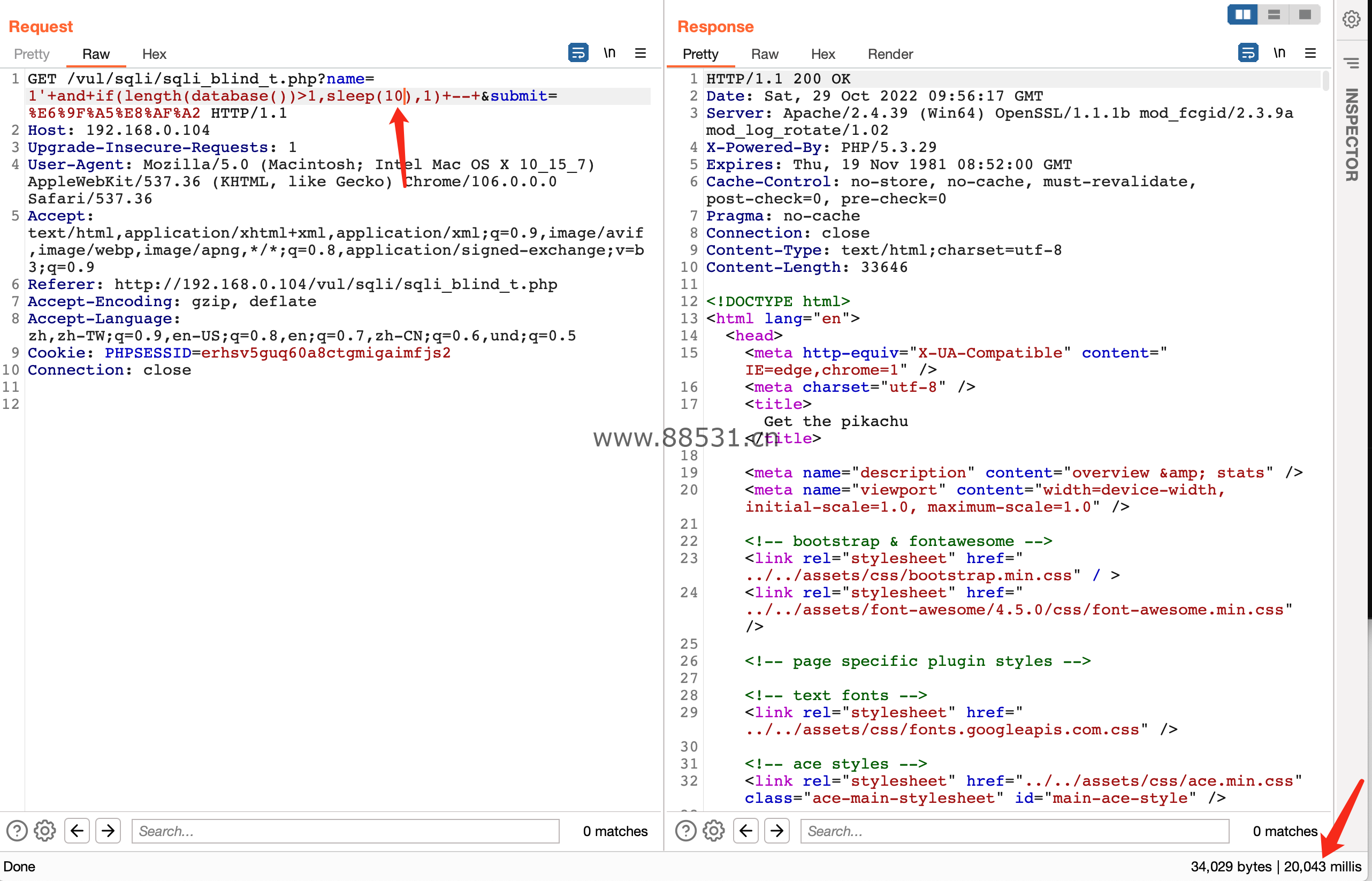This screenshot has height=881, width=1372.
Task: Expand the Inspector panel lines icon
Action: point(1352,63)
